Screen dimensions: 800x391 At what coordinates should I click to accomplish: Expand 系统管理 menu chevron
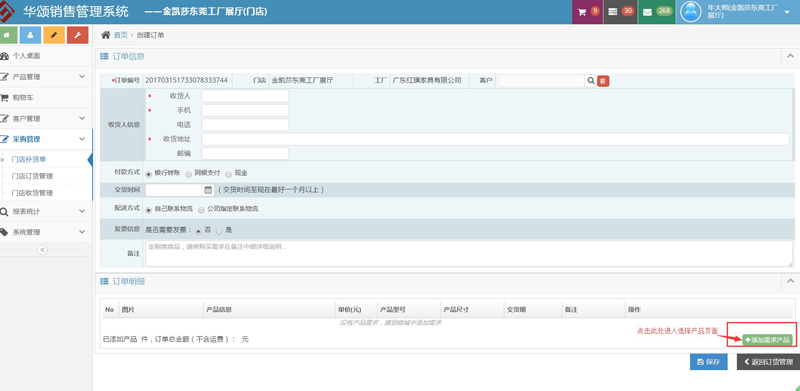click(x=82, y=232)
